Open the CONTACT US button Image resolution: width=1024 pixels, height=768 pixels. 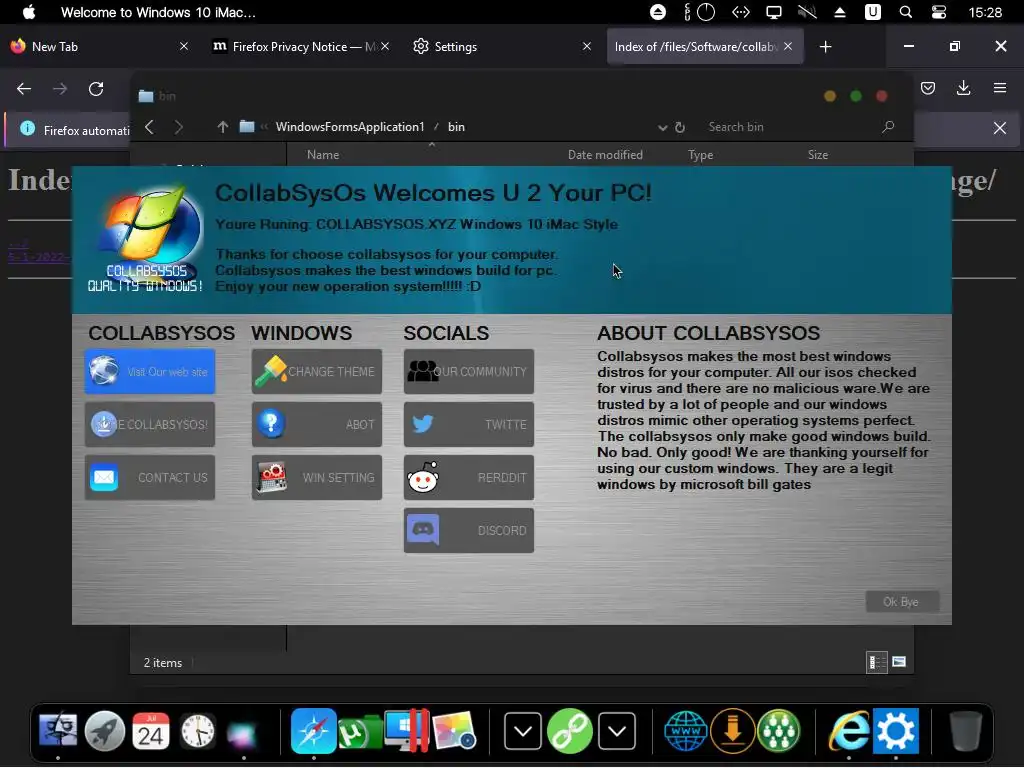150,477
